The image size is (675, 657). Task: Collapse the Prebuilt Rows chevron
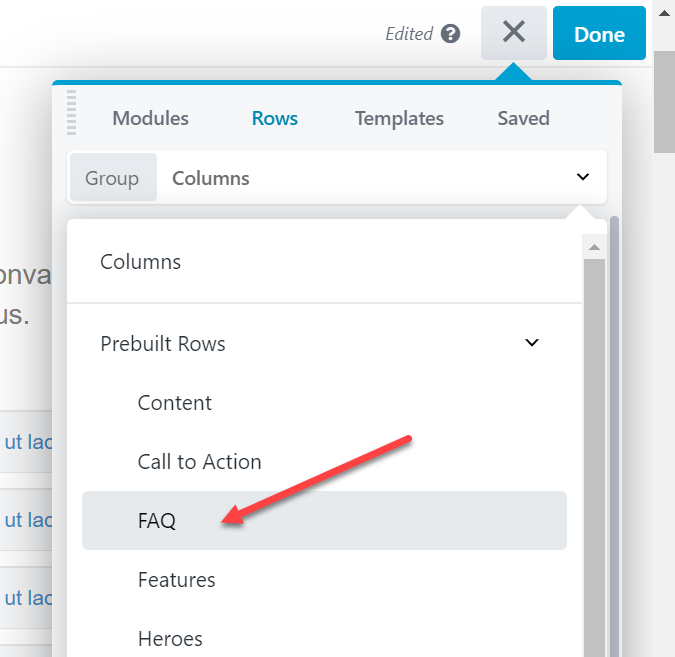pyautogui.click(x=532, y=342)
